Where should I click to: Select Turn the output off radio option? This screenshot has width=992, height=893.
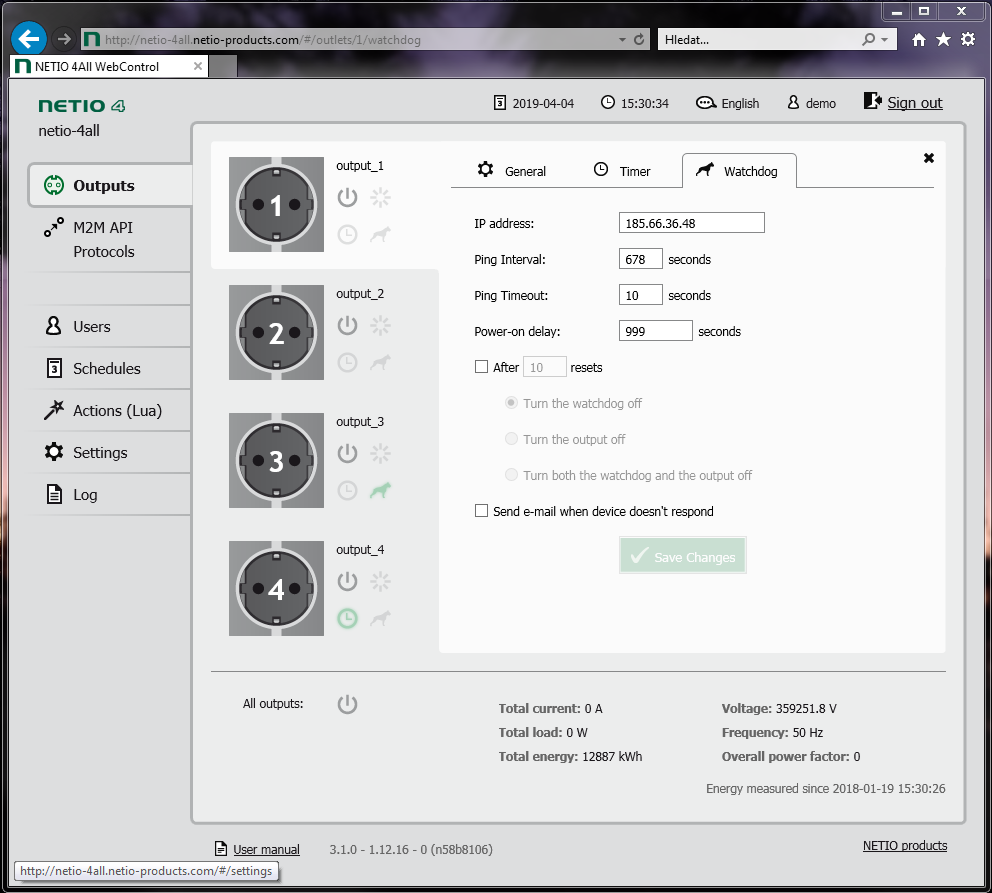[512, 439]
